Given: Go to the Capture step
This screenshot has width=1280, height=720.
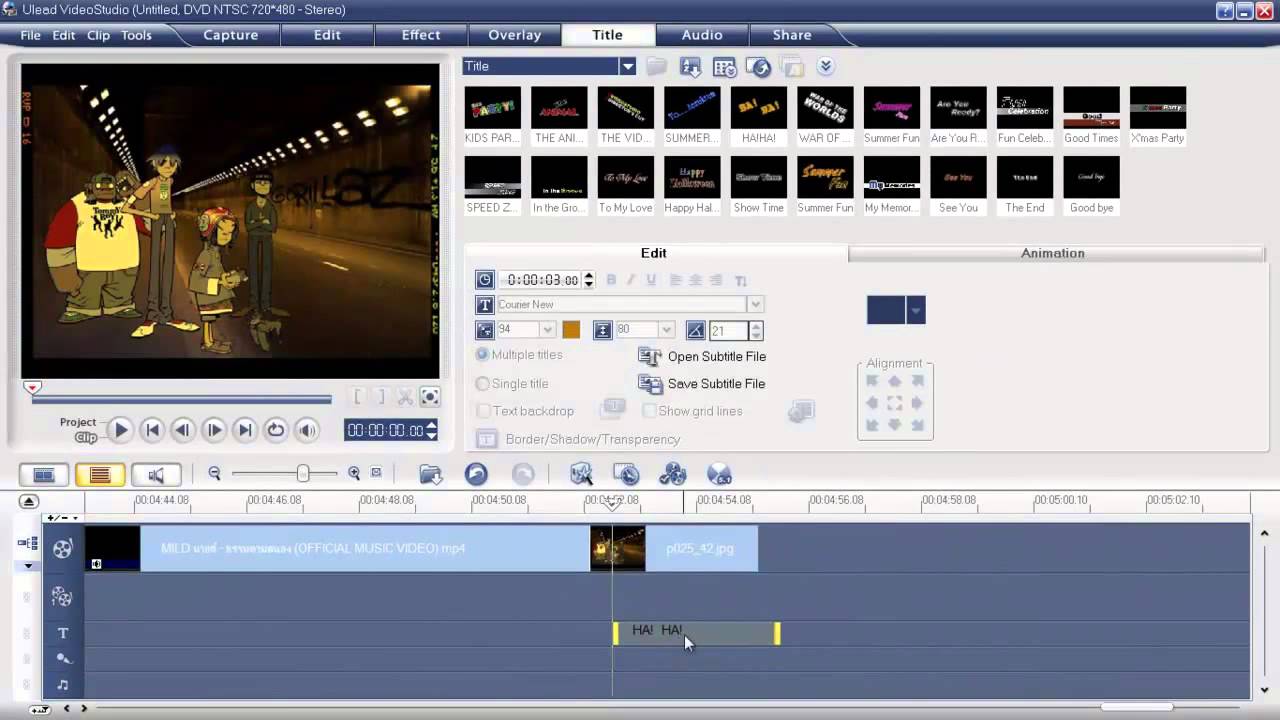Looking at the screenshot, I should 231,34.
